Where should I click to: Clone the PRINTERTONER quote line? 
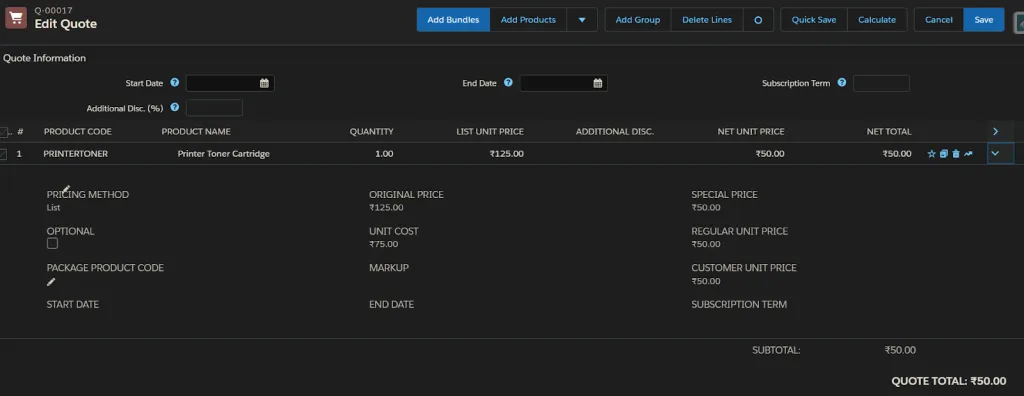click(944, 154)
